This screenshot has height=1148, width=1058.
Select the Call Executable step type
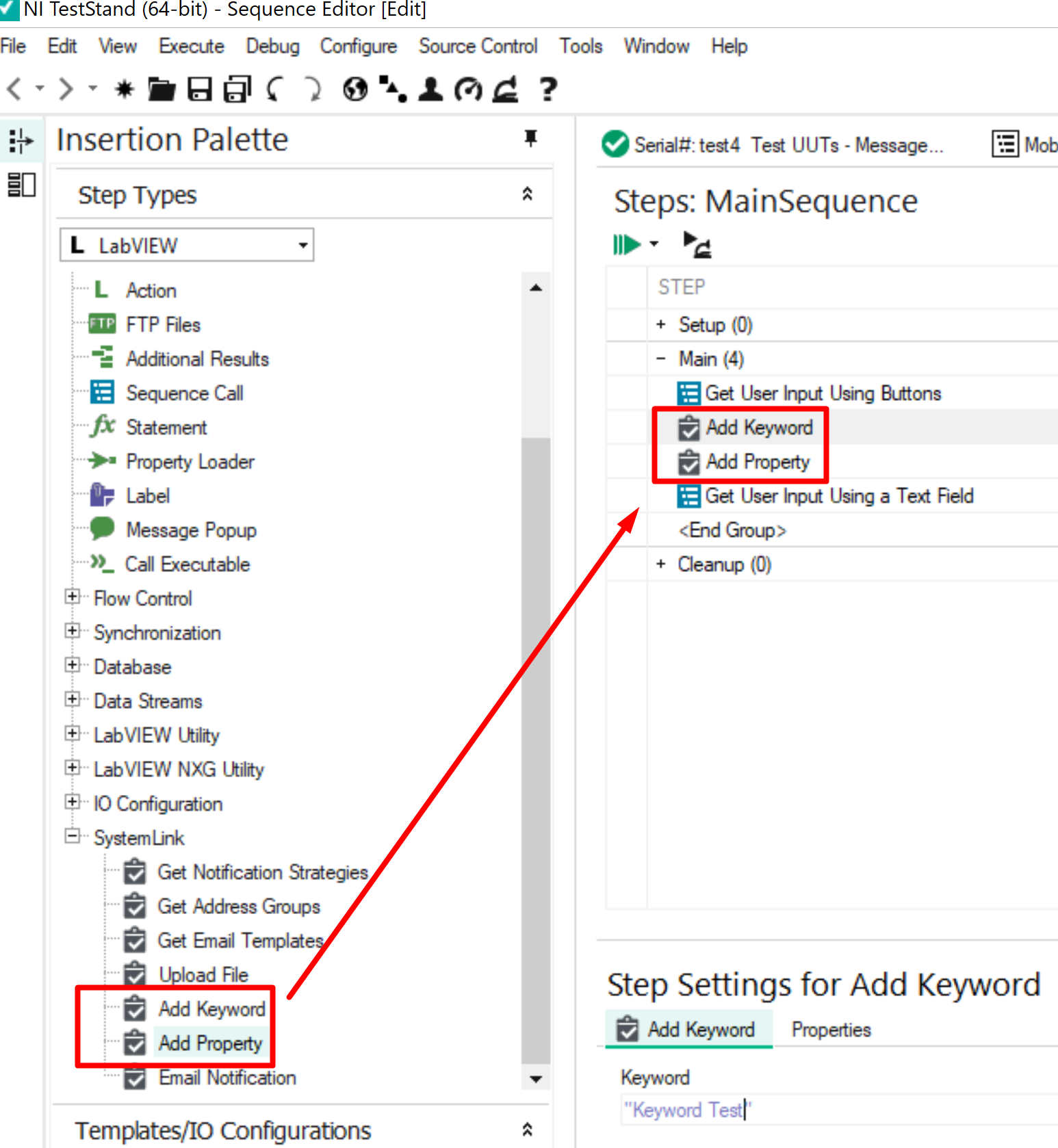tap(188, 564)
